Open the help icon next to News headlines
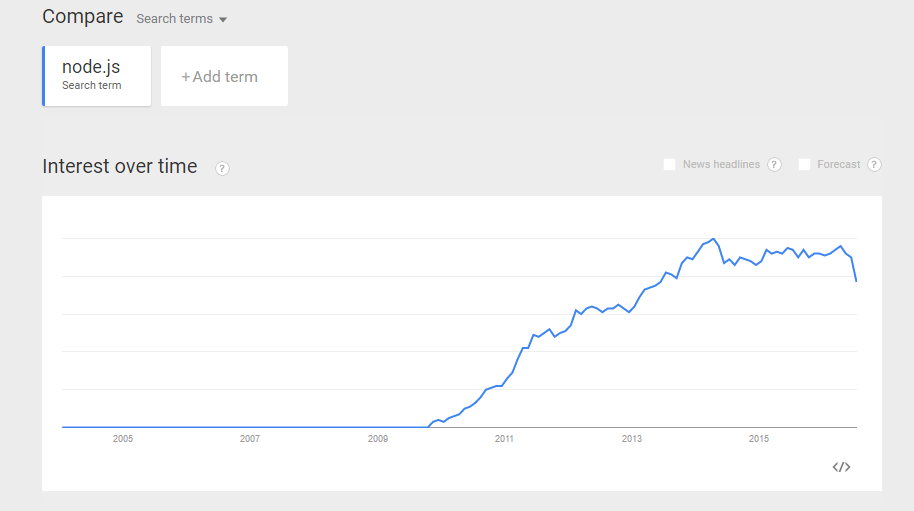Image resolution: width=914 pixels, height=511 pixels. click(774, 165)
